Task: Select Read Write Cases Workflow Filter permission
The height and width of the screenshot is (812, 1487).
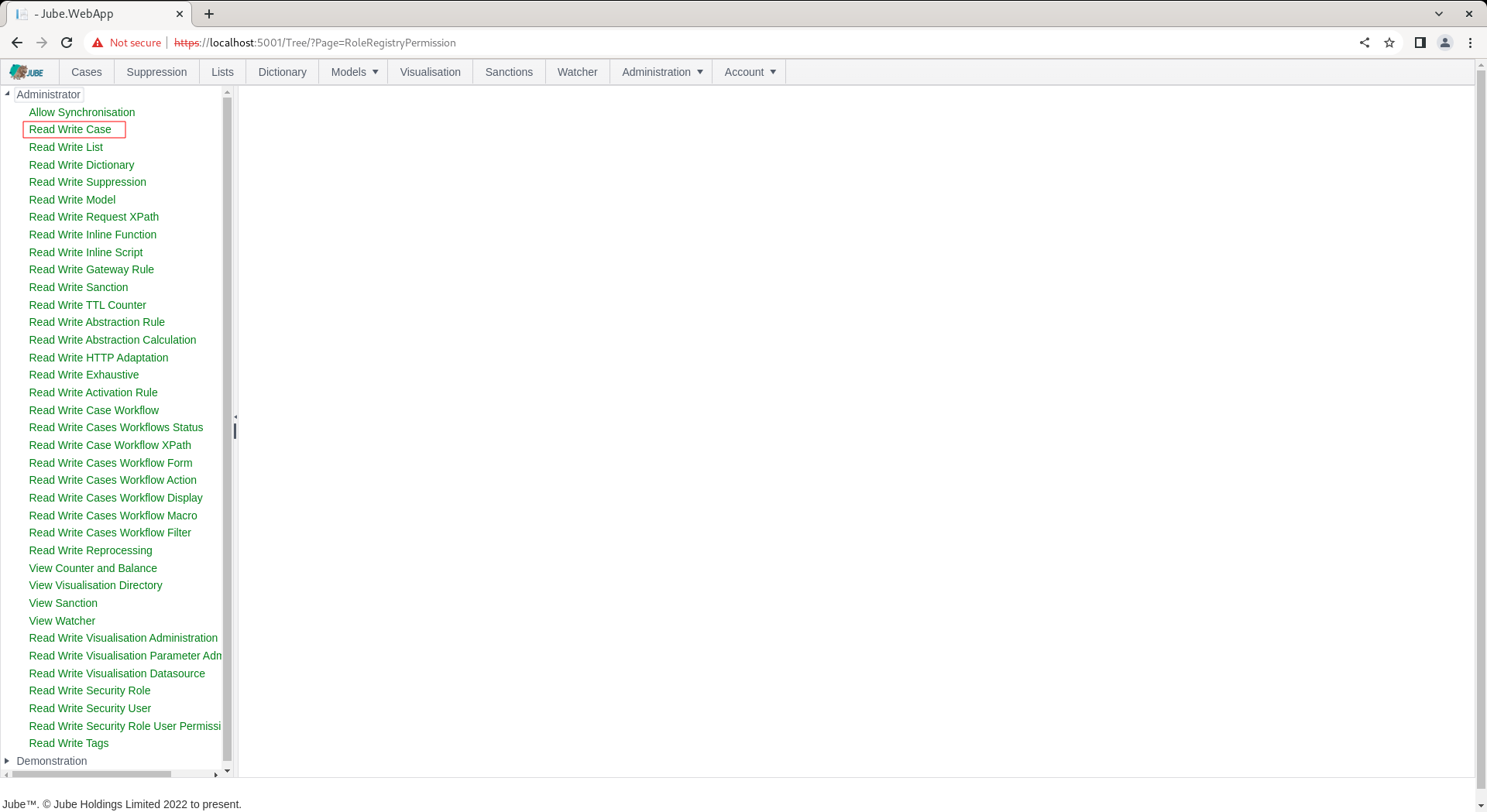Action: (x=110, y=533)
